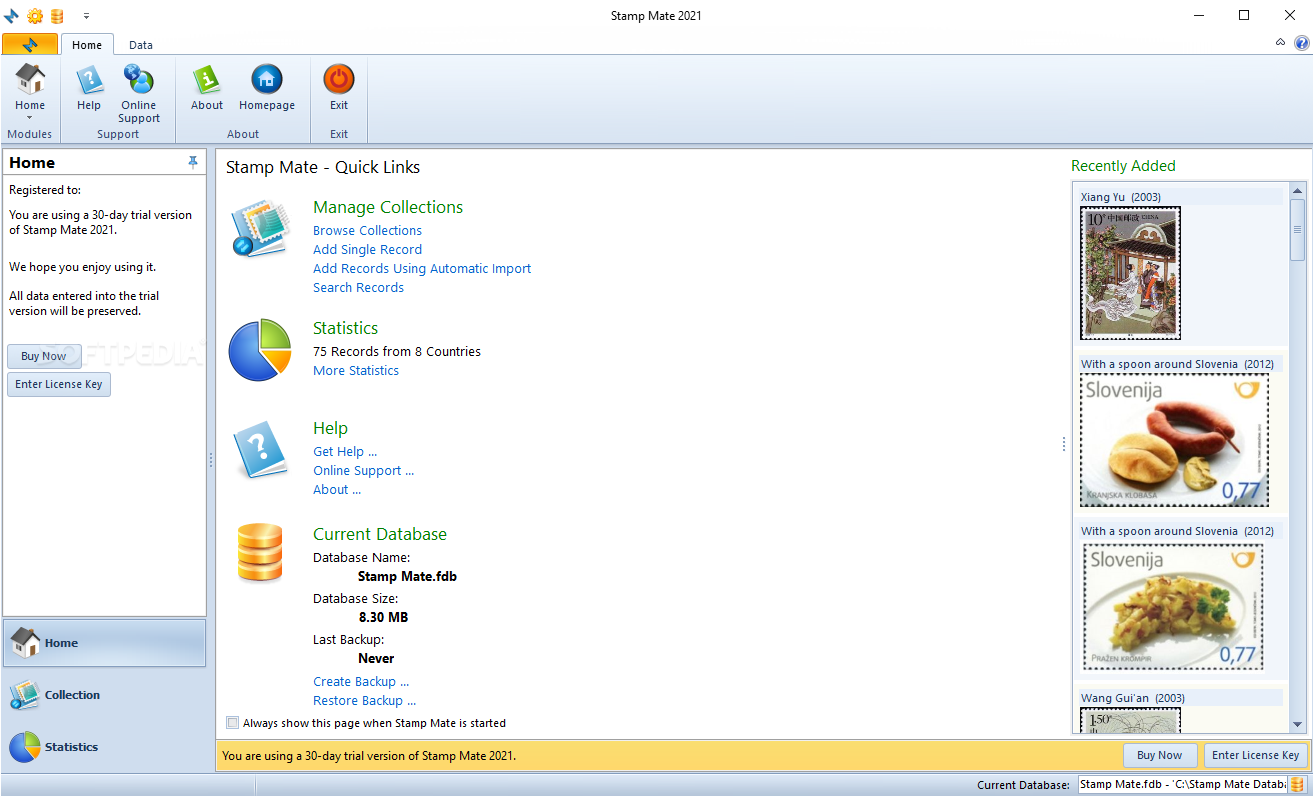
Task: Click the '75 Records from 8 Countries' text
Action: [397, 351]
